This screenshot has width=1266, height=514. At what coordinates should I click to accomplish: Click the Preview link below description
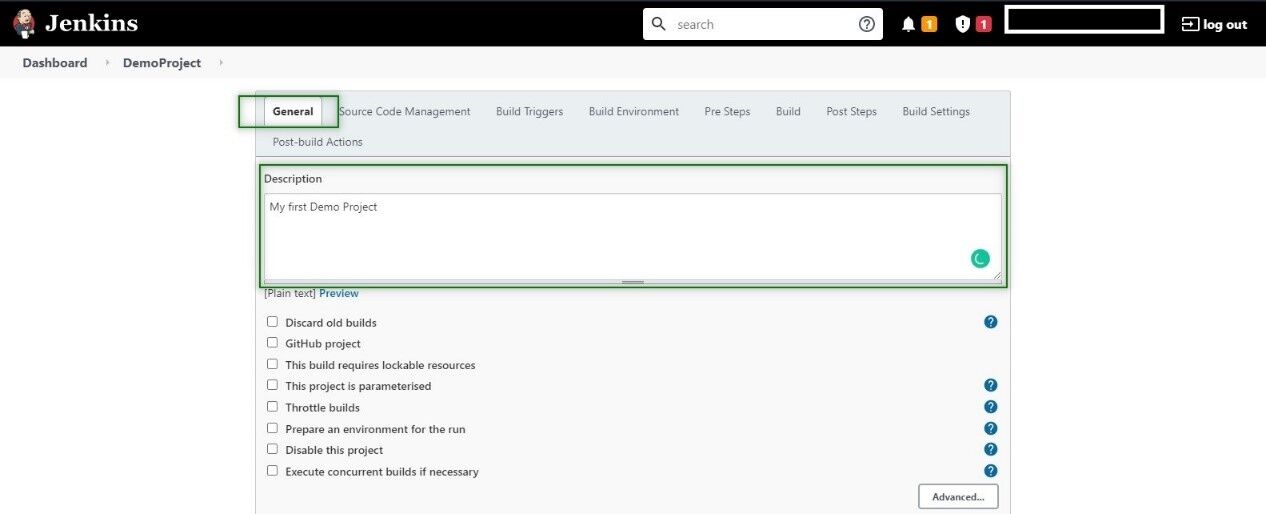(x=338, y=294)
